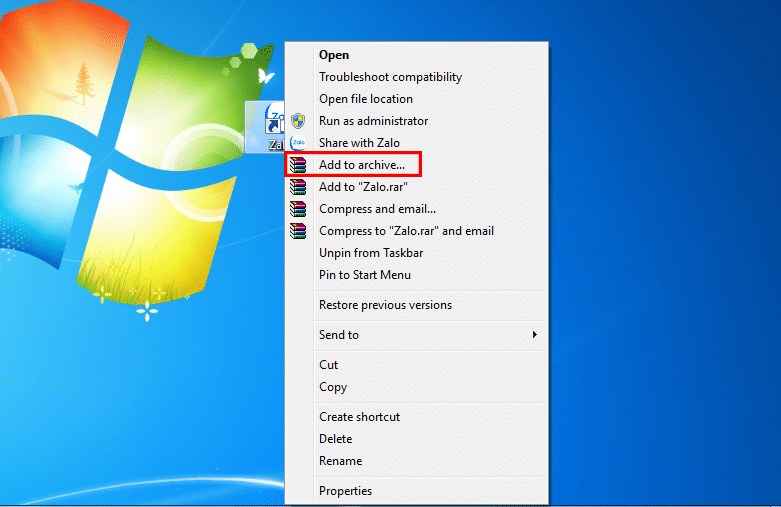Select Unpin from Taskbar
781x507 pixels.
(417, 253)
